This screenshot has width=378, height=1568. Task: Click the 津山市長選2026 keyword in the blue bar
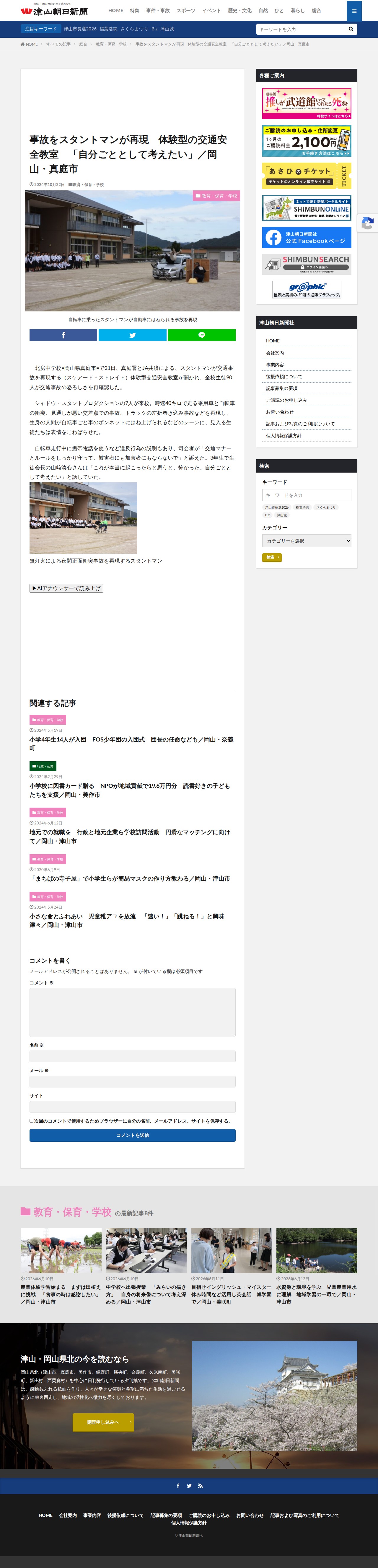coord(80,29)
